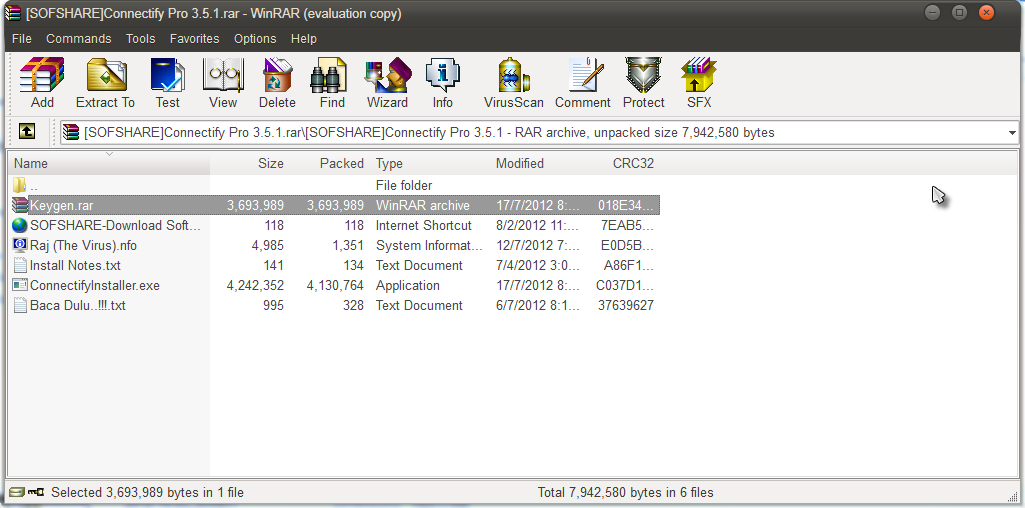The height and width of the screenshot is (508, 1025).
Task: Open the Comment tool
Action: click(x=582, y=83)
